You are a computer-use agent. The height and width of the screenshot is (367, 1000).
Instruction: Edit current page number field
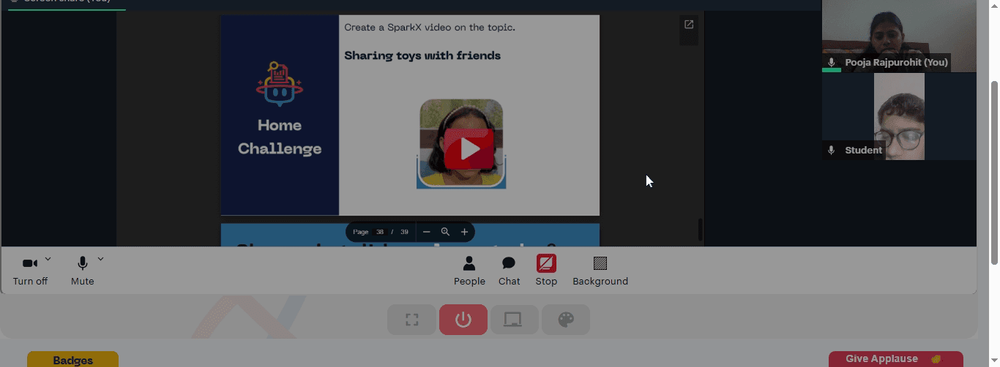379,232
